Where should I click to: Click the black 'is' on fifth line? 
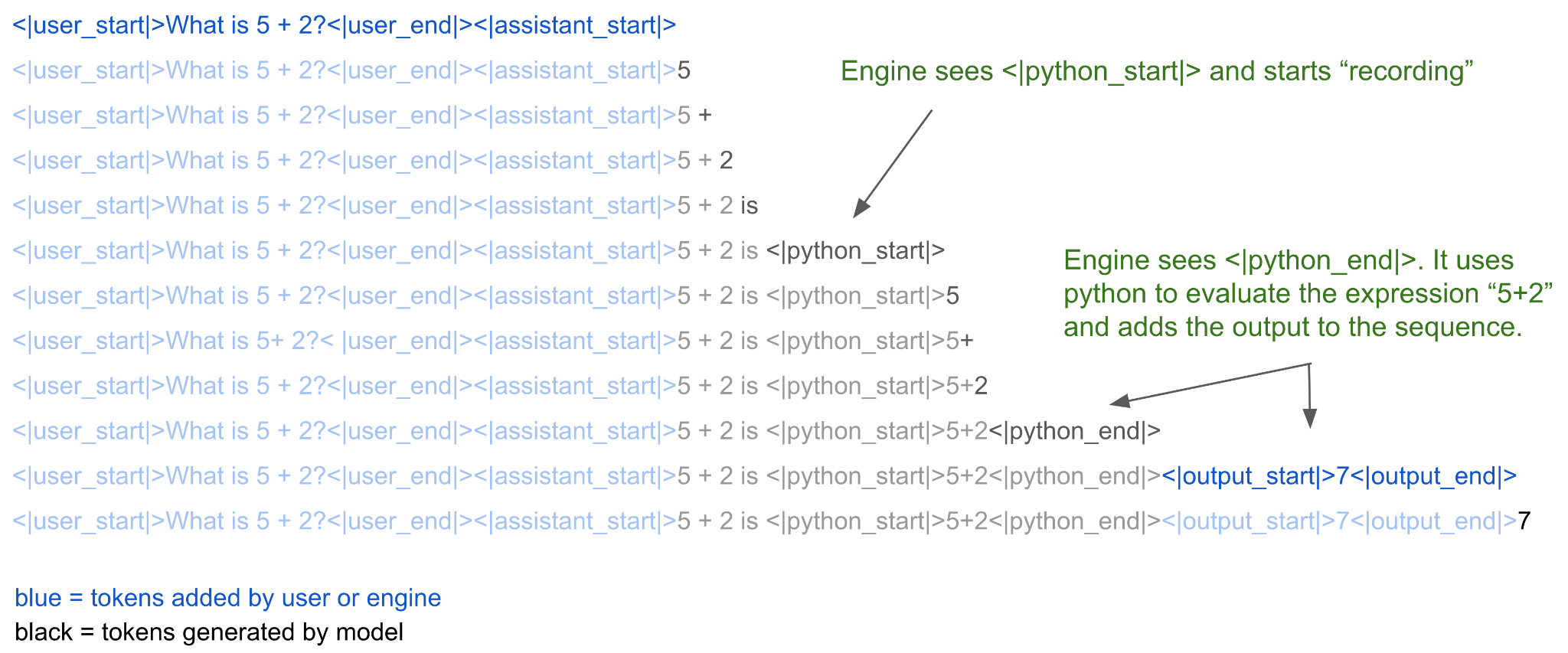click(749, 206)
